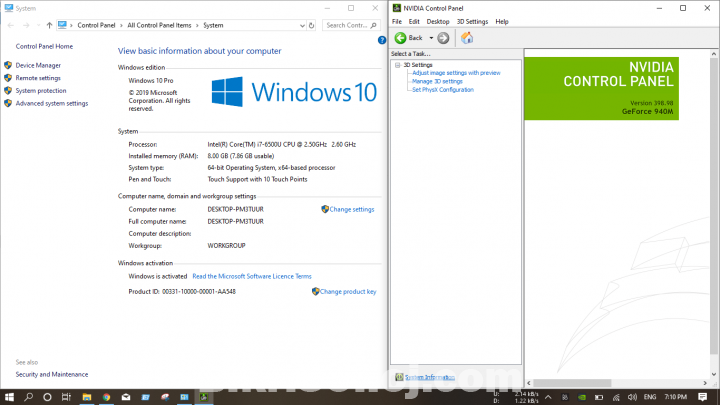Open Security and Maintenance link

[52, 375]
